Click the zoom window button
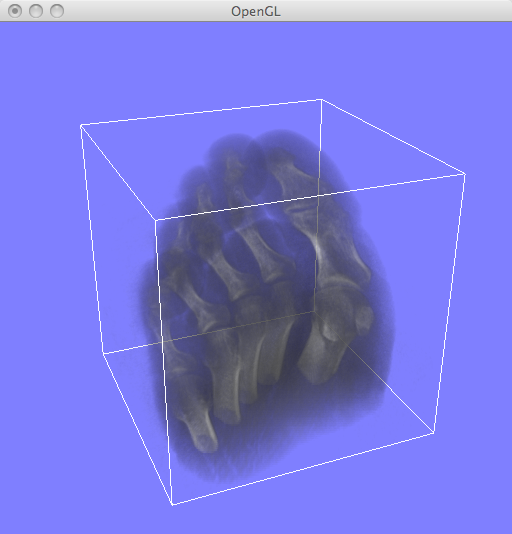 click(57, 11)
